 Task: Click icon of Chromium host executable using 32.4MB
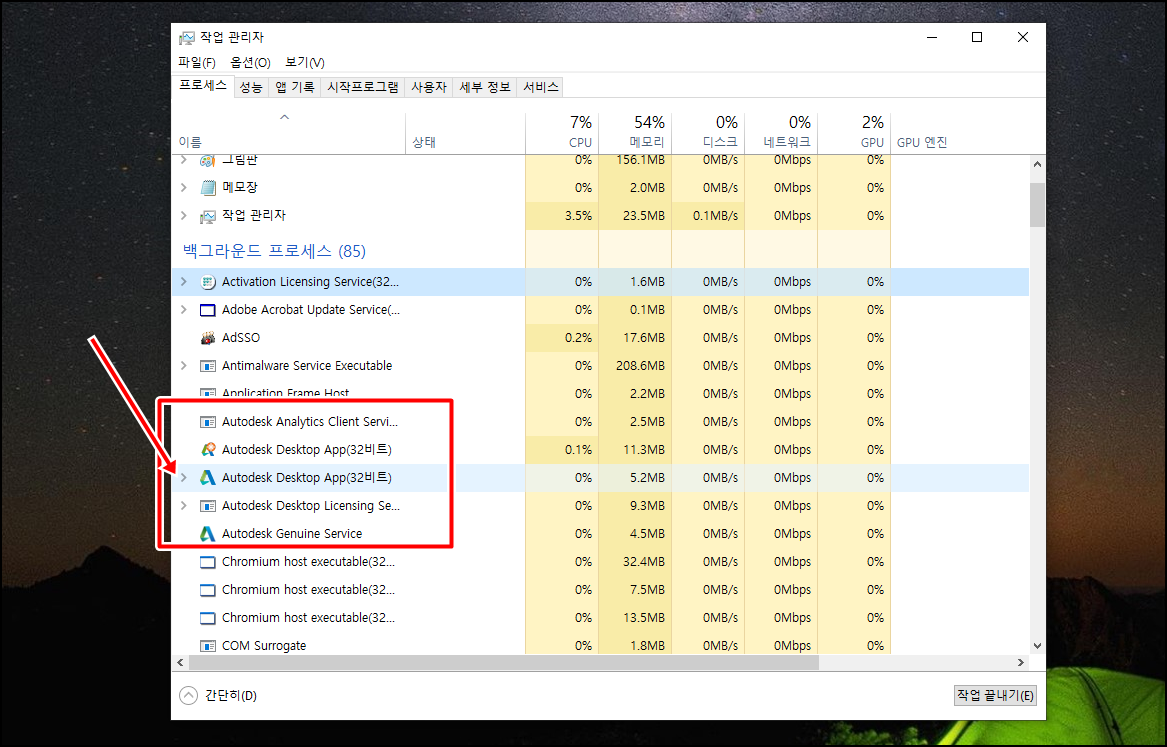[208, 562]
